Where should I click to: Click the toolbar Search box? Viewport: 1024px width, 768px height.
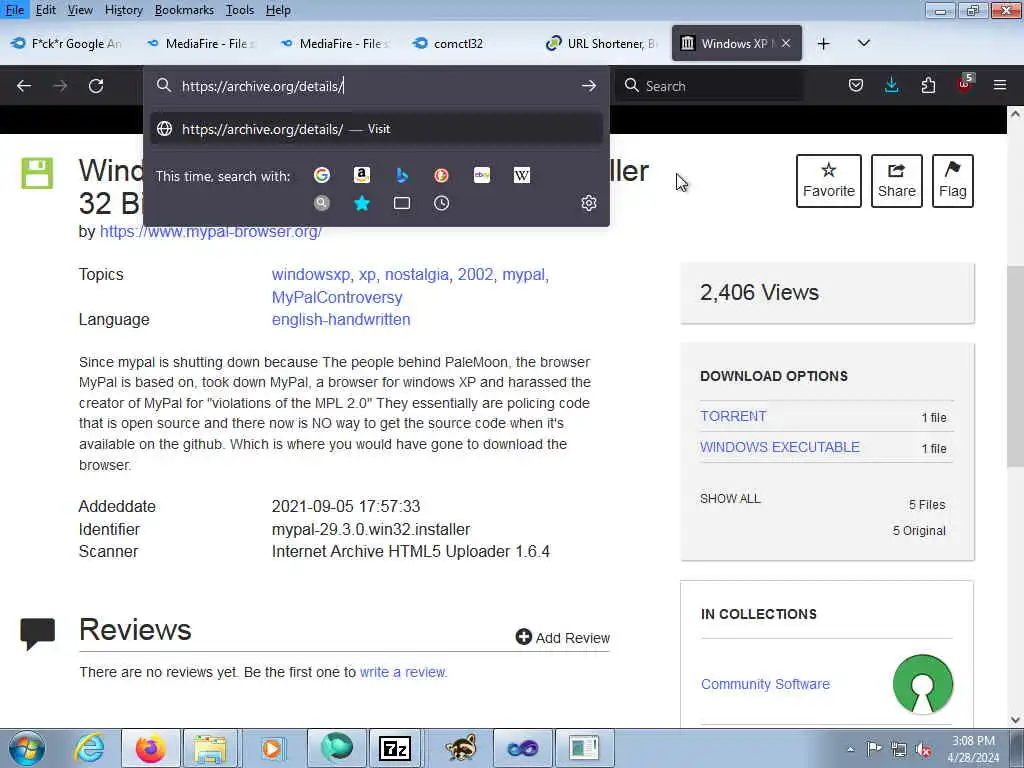709,86
